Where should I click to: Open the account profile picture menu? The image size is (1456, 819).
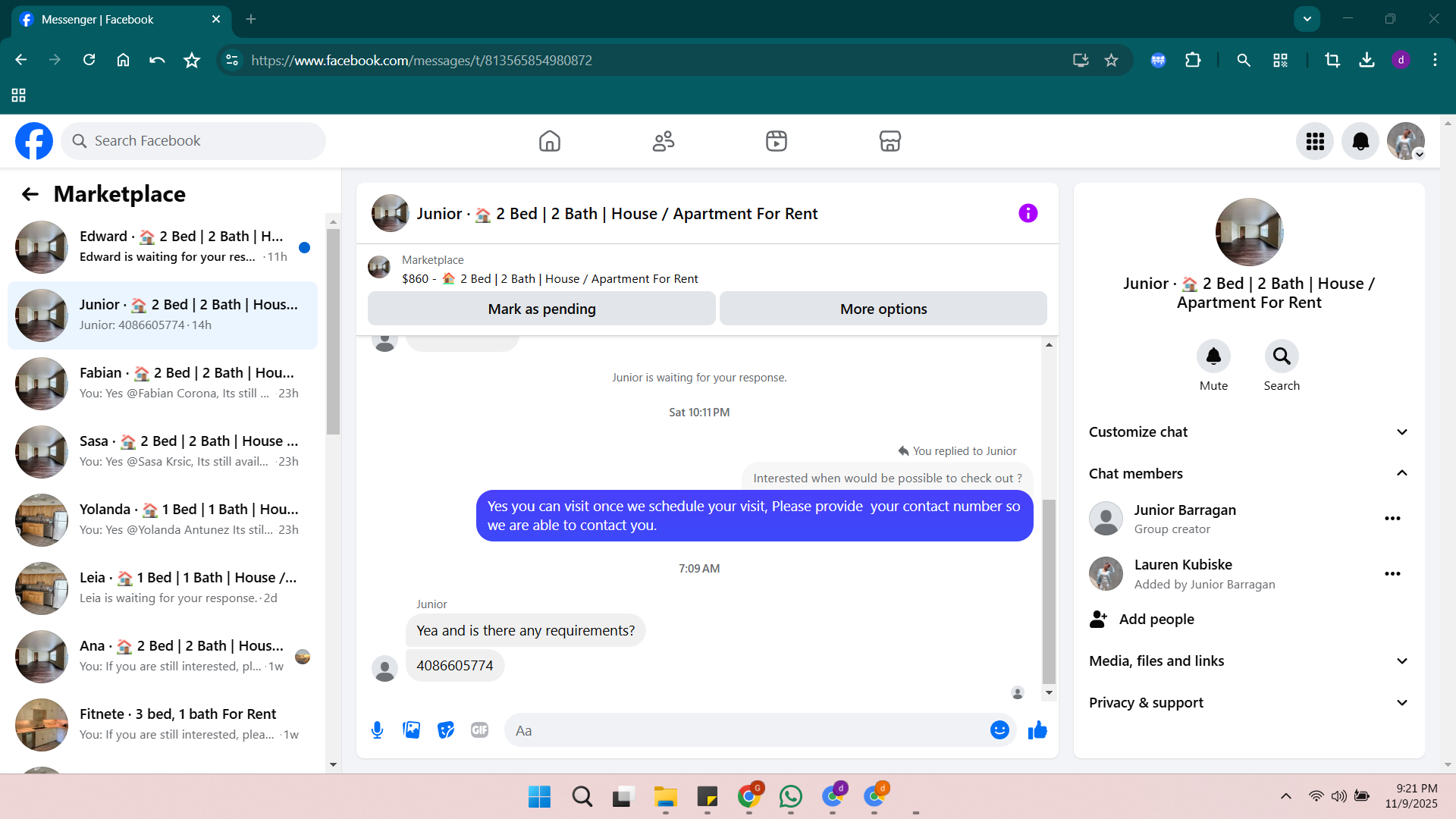[1406, 141]
